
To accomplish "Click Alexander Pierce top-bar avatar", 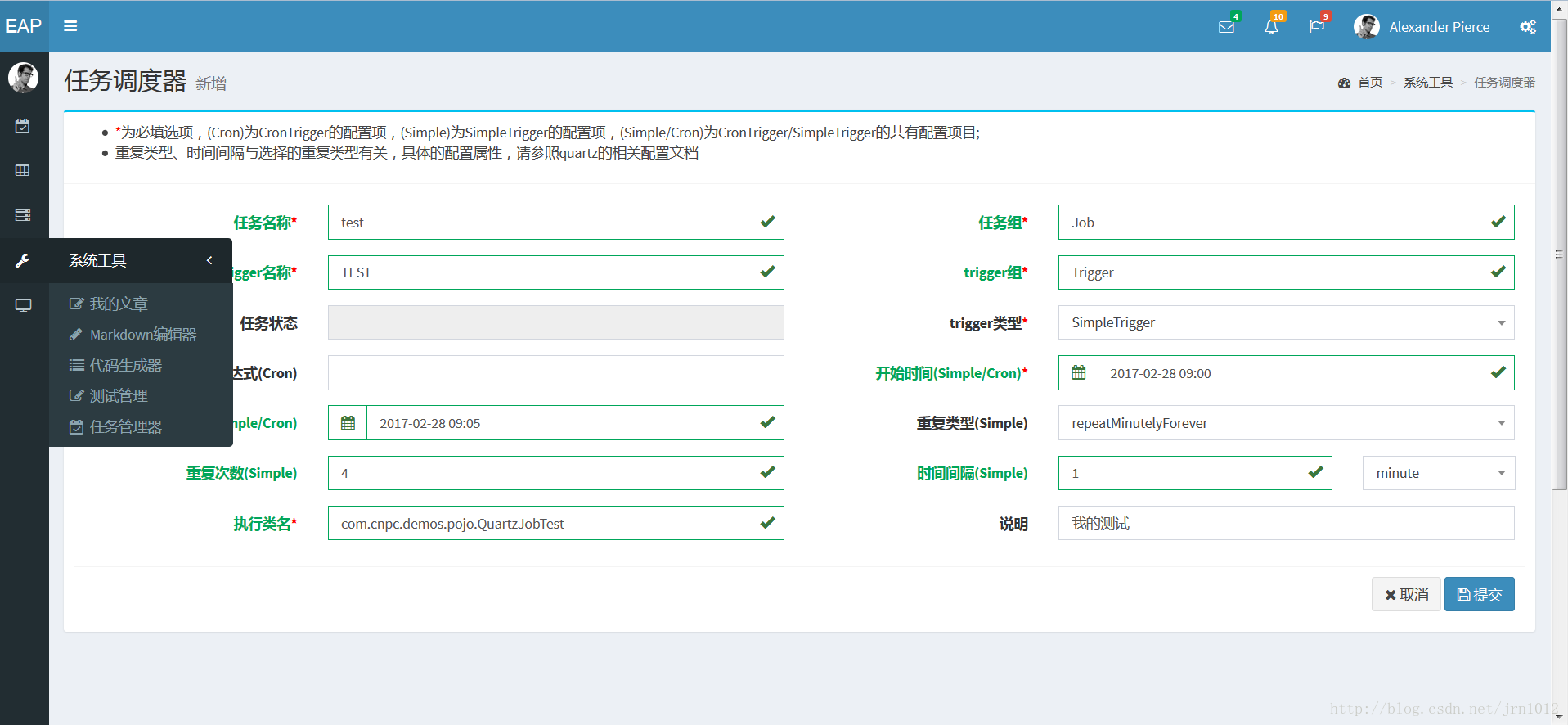I will tap(1366, 27).
